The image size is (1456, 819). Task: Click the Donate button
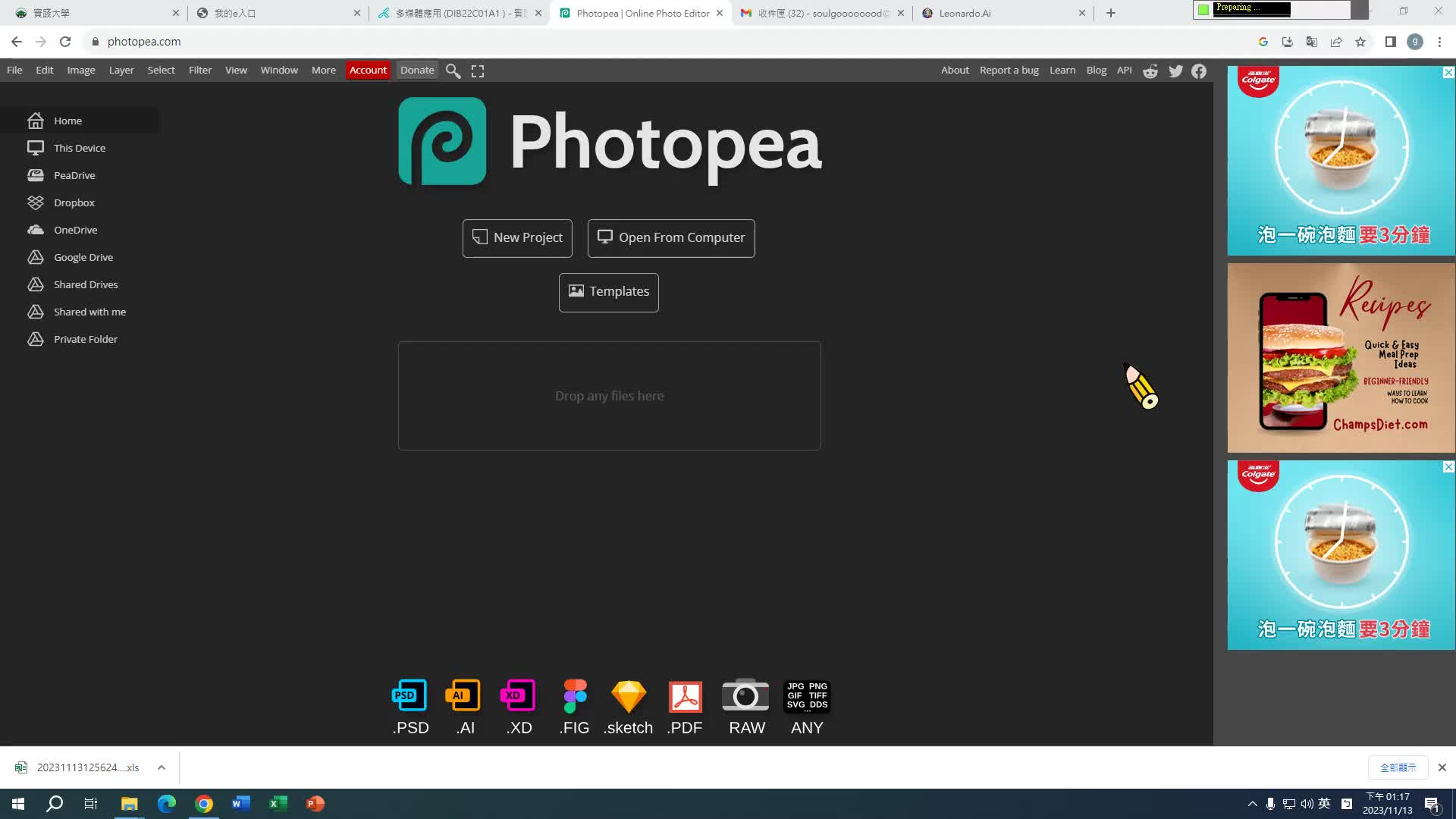pyautogui.click(x=417, y=70)
